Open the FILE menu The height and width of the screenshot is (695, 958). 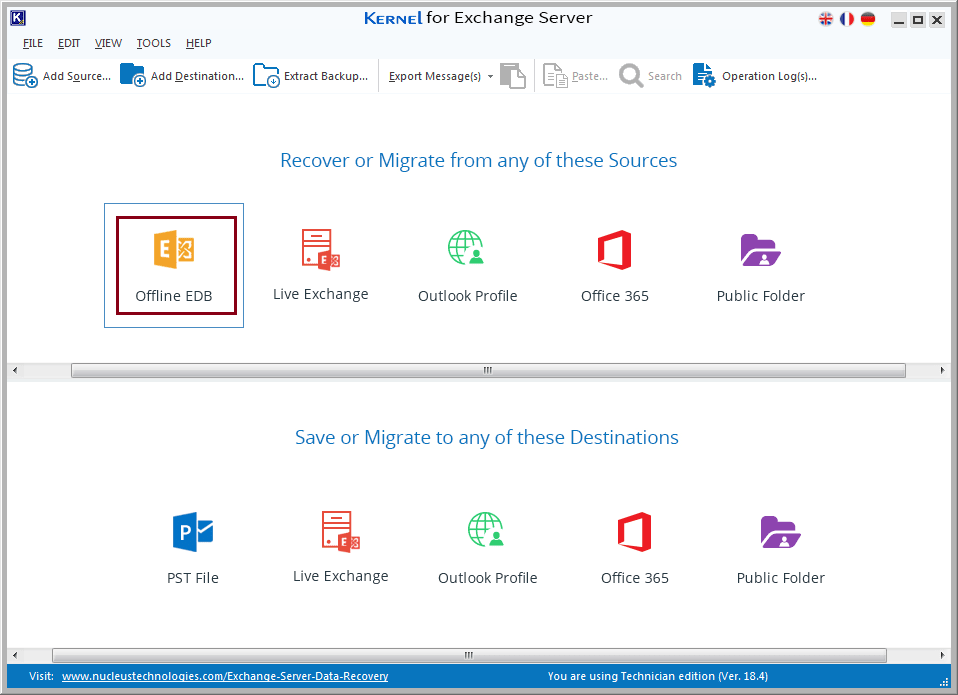click(x=32, y=43)
